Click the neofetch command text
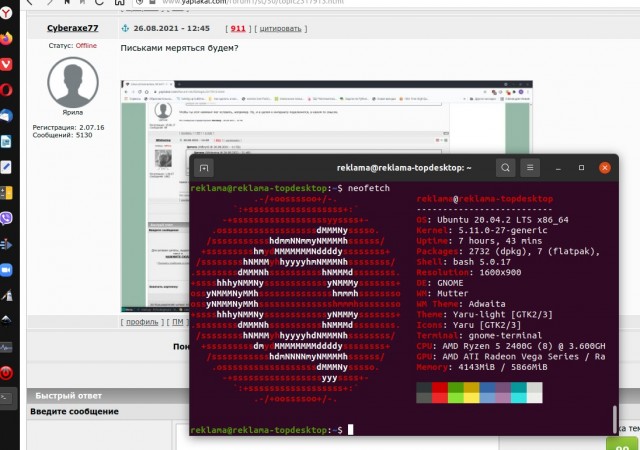The width and height of the screenshot is (640, 450). point(369,188)
